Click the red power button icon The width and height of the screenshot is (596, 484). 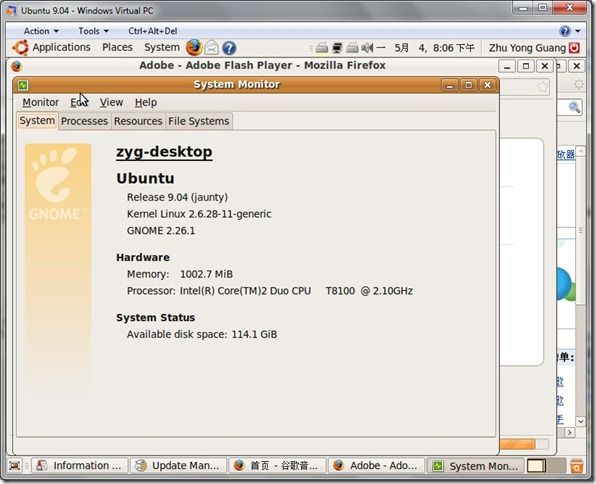[574, 48]
